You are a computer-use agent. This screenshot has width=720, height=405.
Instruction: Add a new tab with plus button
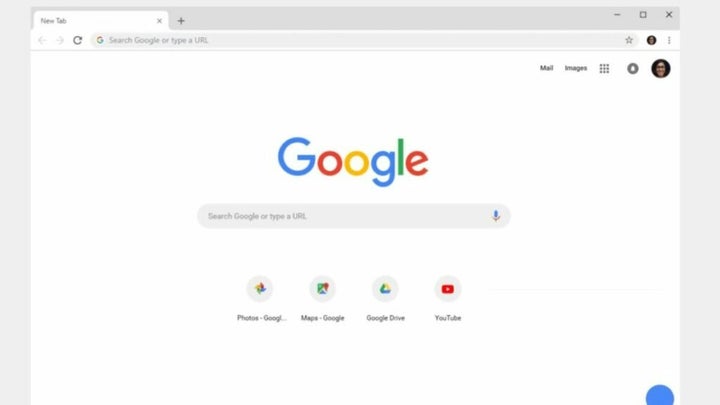click(x=181, y=21)
